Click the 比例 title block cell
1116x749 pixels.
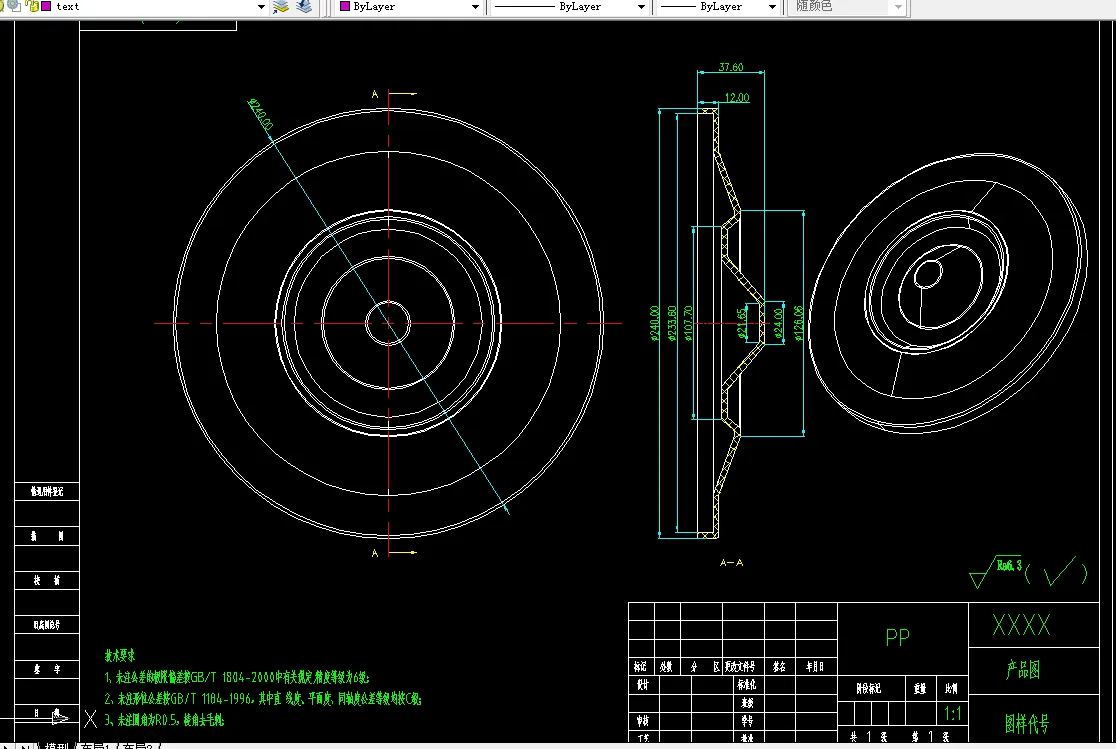(x=952, y=688)
